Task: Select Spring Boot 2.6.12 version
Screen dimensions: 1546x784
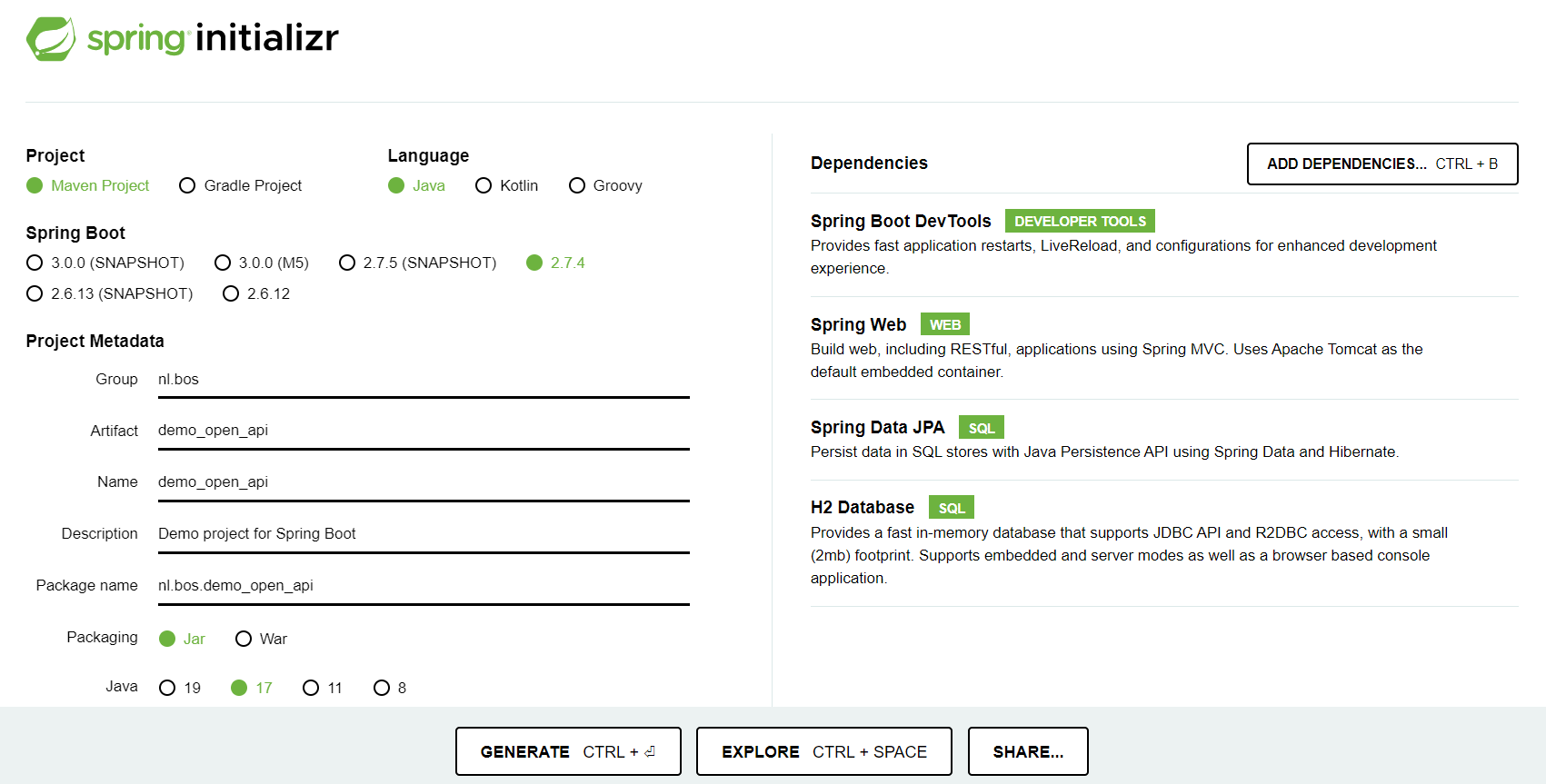Action: 231,294
